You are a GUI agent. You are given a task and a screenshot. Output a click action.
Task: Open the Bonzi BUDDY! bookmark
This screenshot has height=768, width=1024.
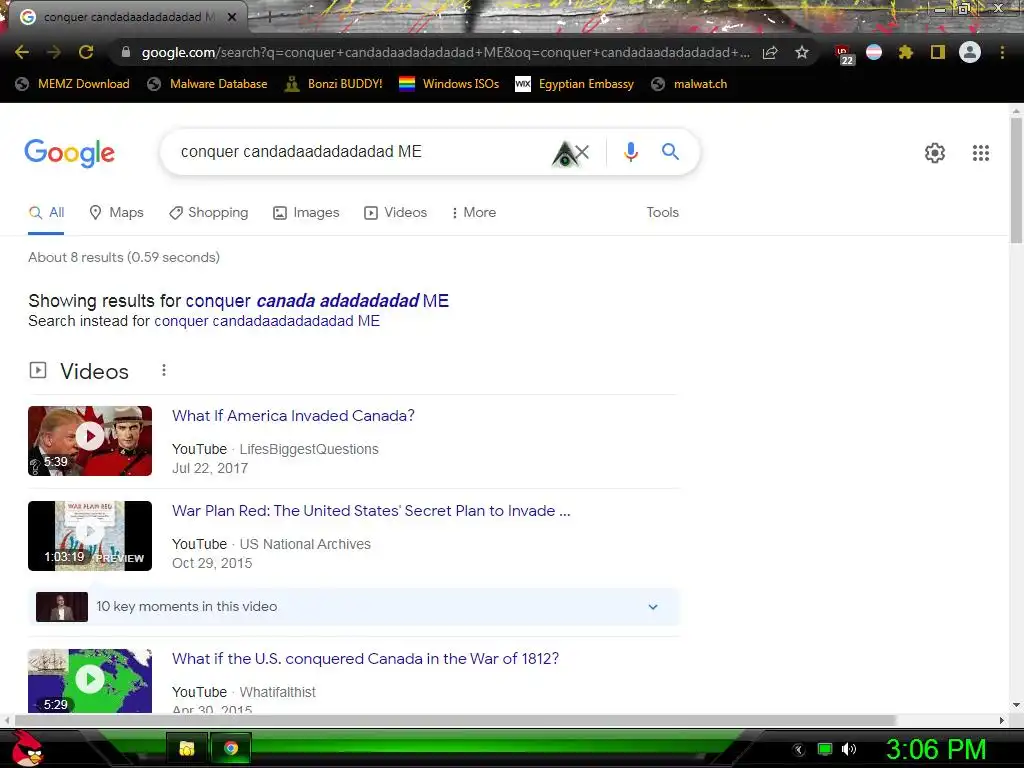[x=334, y=84]
